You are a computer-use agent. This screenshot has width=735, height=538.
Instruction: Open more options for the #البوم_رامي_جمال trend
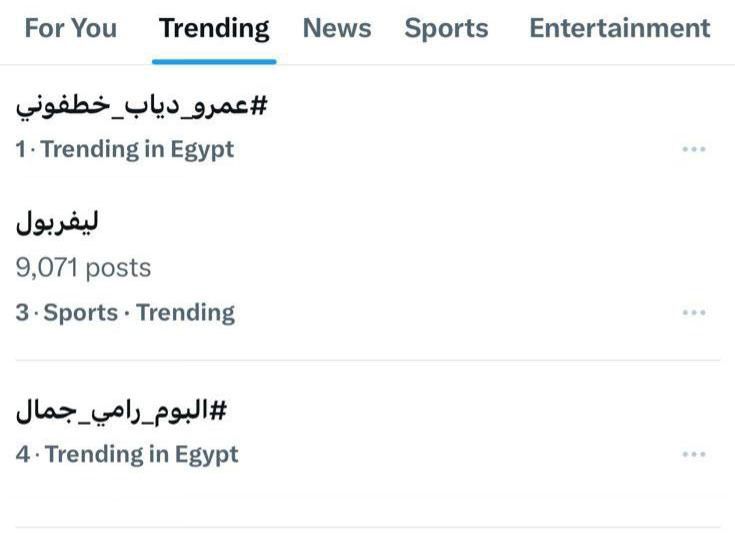click(694, 455)
